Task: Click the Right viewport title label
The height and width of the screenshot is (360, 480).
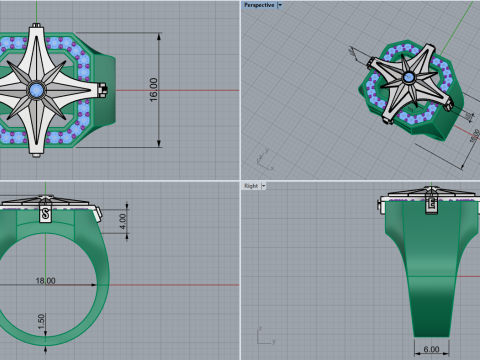Action: (251, 186)
